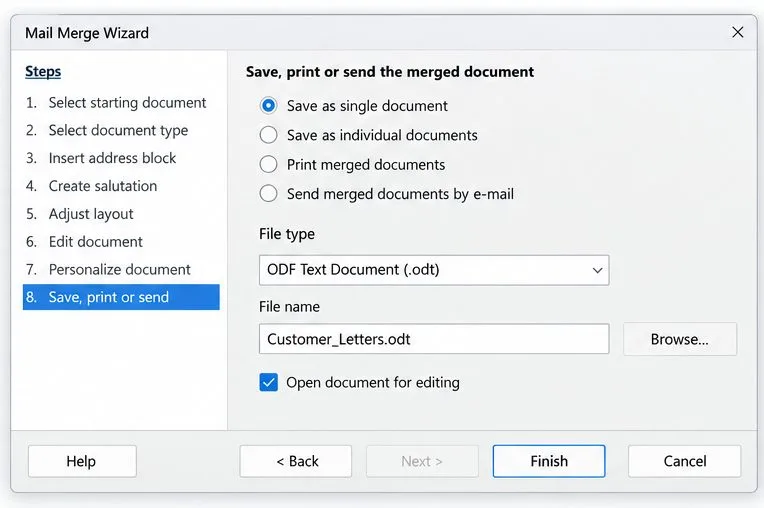This screenshot has width=764, height=508.
Task: Select 'Save as single document' radio button
Action: click(268, 105)
